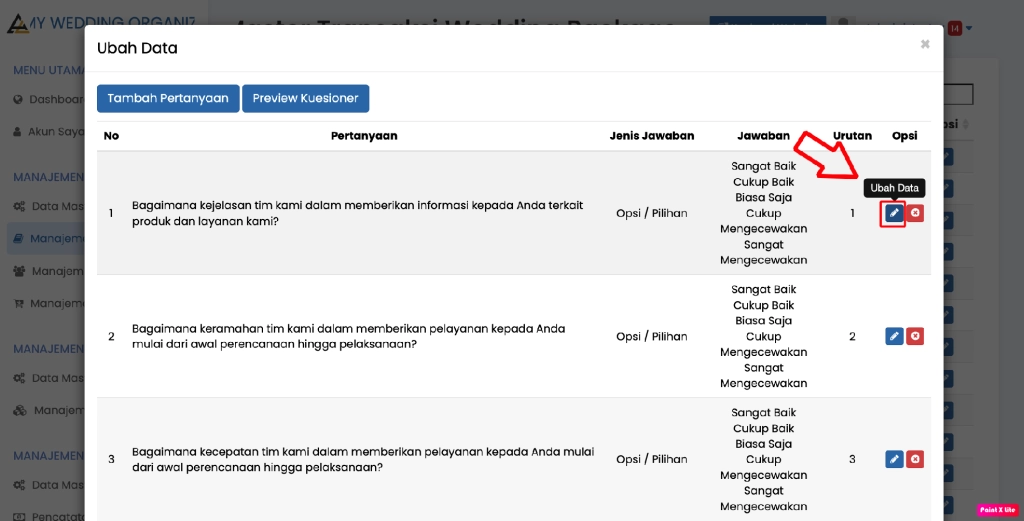Viewport: 1024px width, 521px height.
Task: Click the My Wedding Organizer logo in background
Action: (x=101, y=23)
